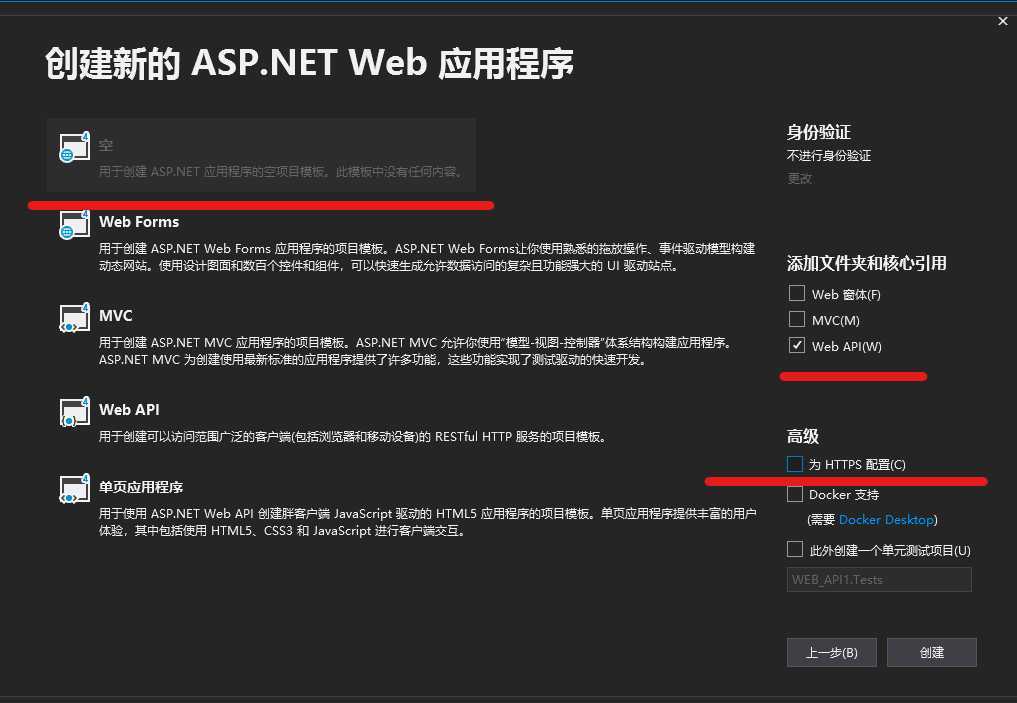The width and height of the screenshot is (1017, 703).
Task: Click the 上一步(B) button
Action: coord(832,652)
